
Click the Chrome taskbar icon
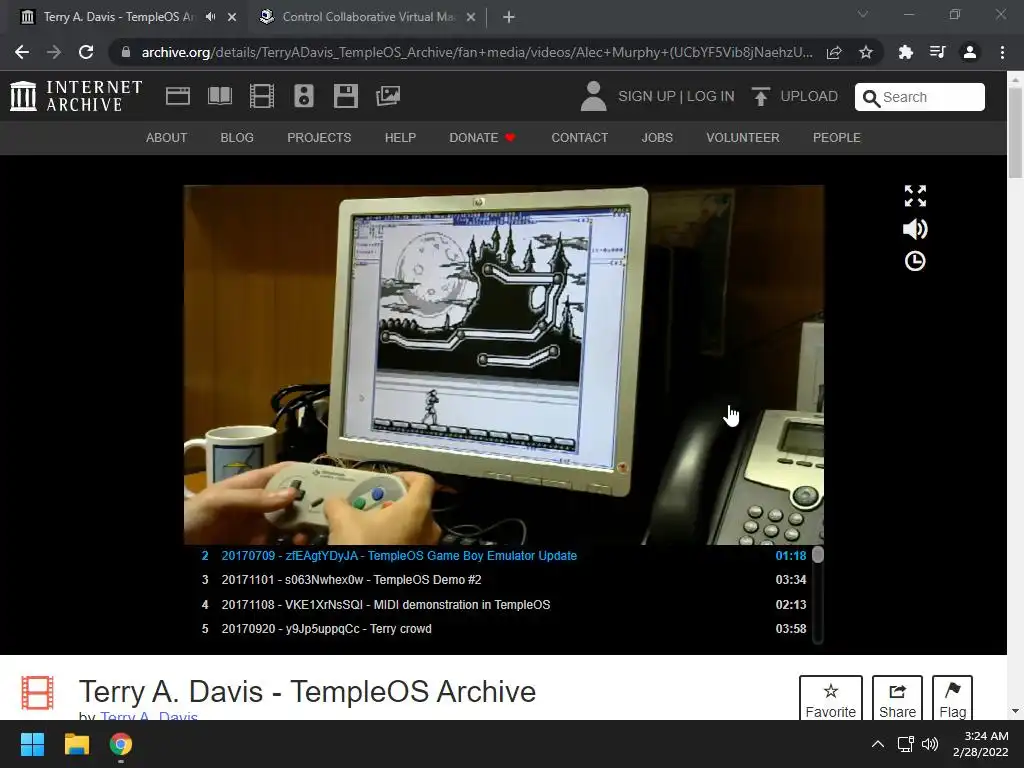point(120,744)
